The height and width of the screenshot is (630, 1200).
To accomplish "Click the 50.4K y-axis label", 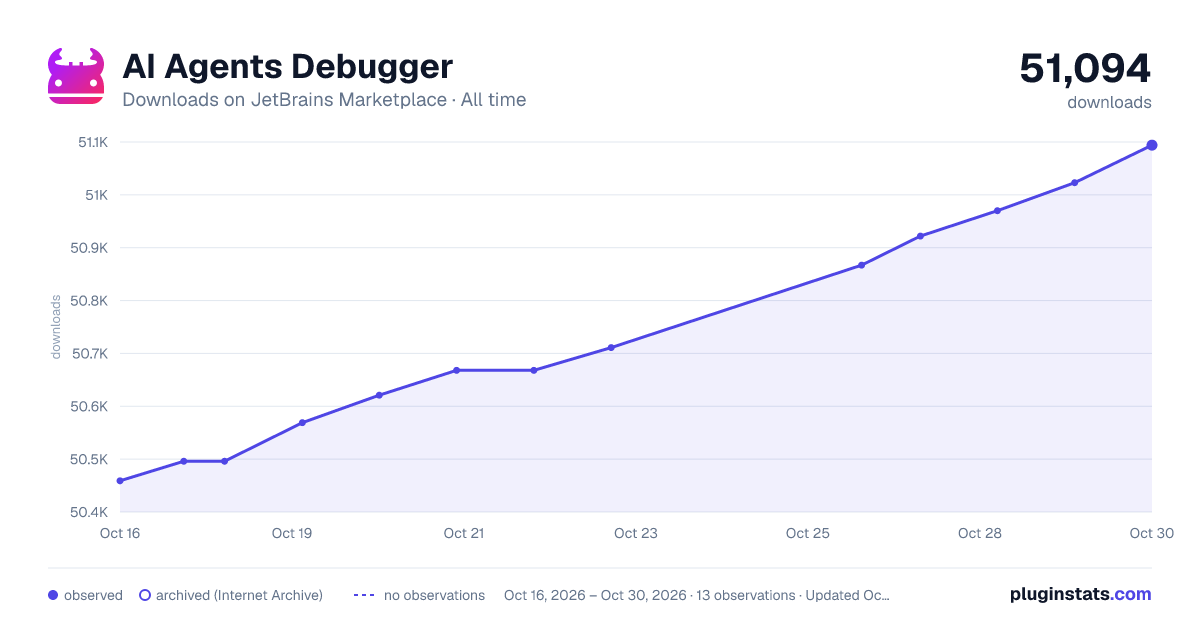I will coord(89,512).
